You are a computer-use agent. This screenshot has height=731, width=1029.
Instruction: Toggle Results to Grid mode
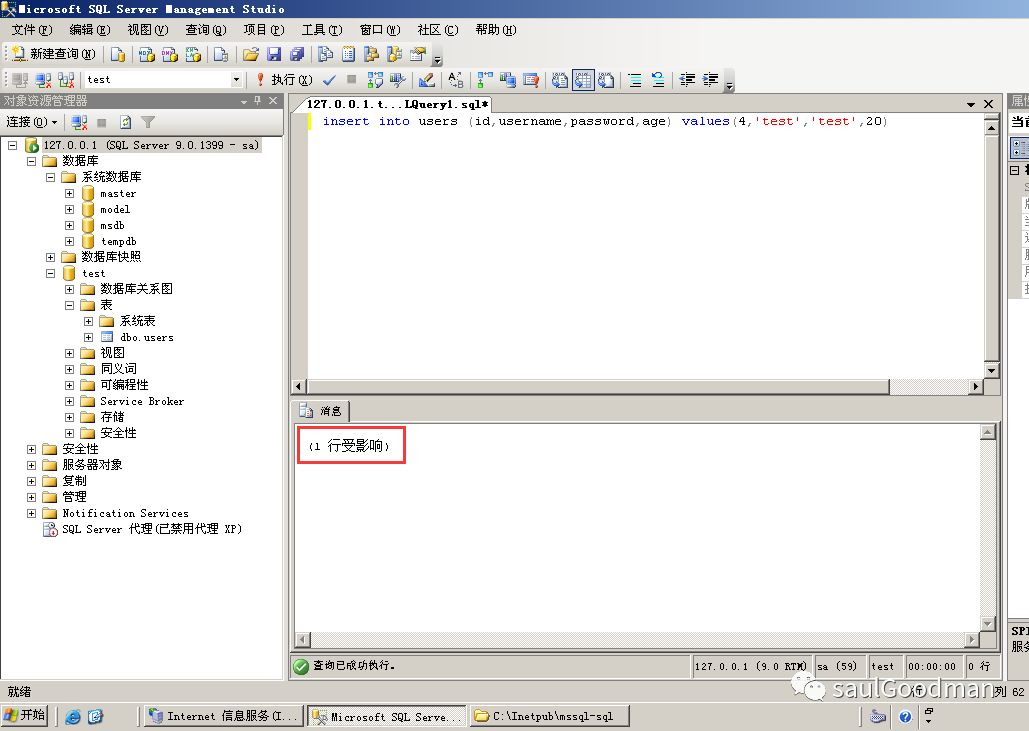(x=583, y=79)
